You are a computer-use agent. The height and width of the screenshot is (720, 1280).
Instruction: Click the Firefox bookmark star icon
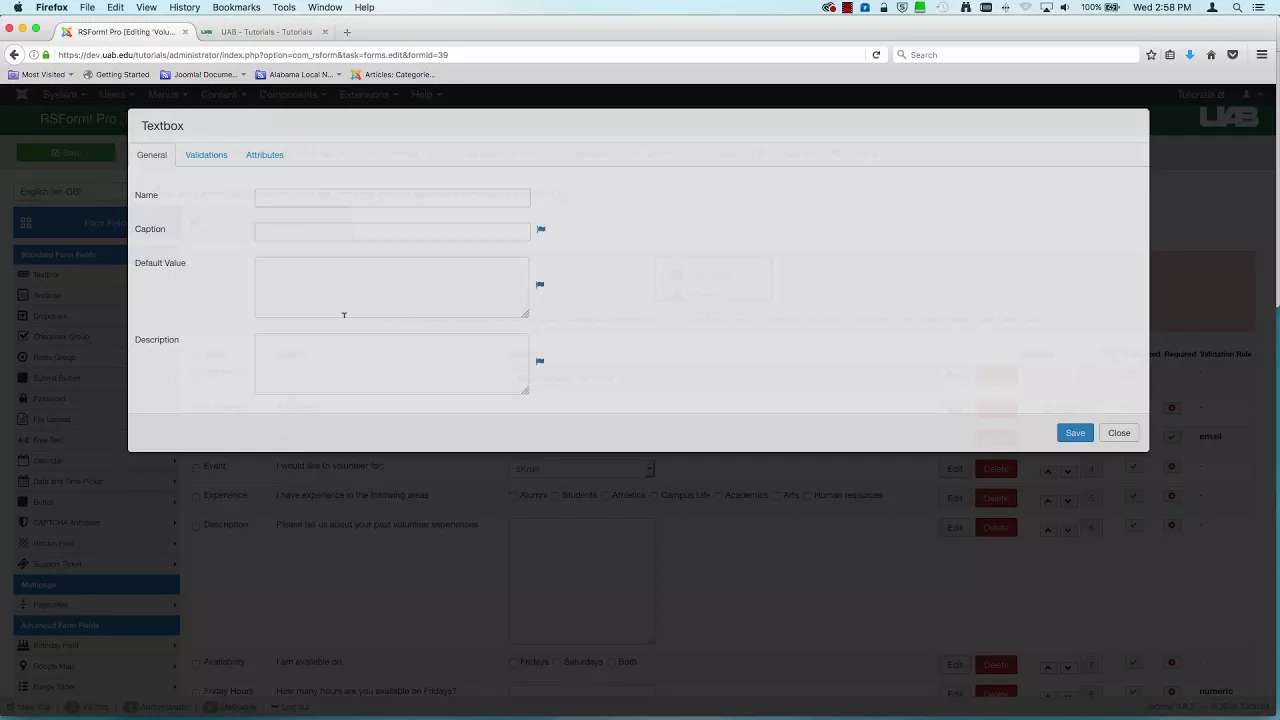coord(1151,55)
